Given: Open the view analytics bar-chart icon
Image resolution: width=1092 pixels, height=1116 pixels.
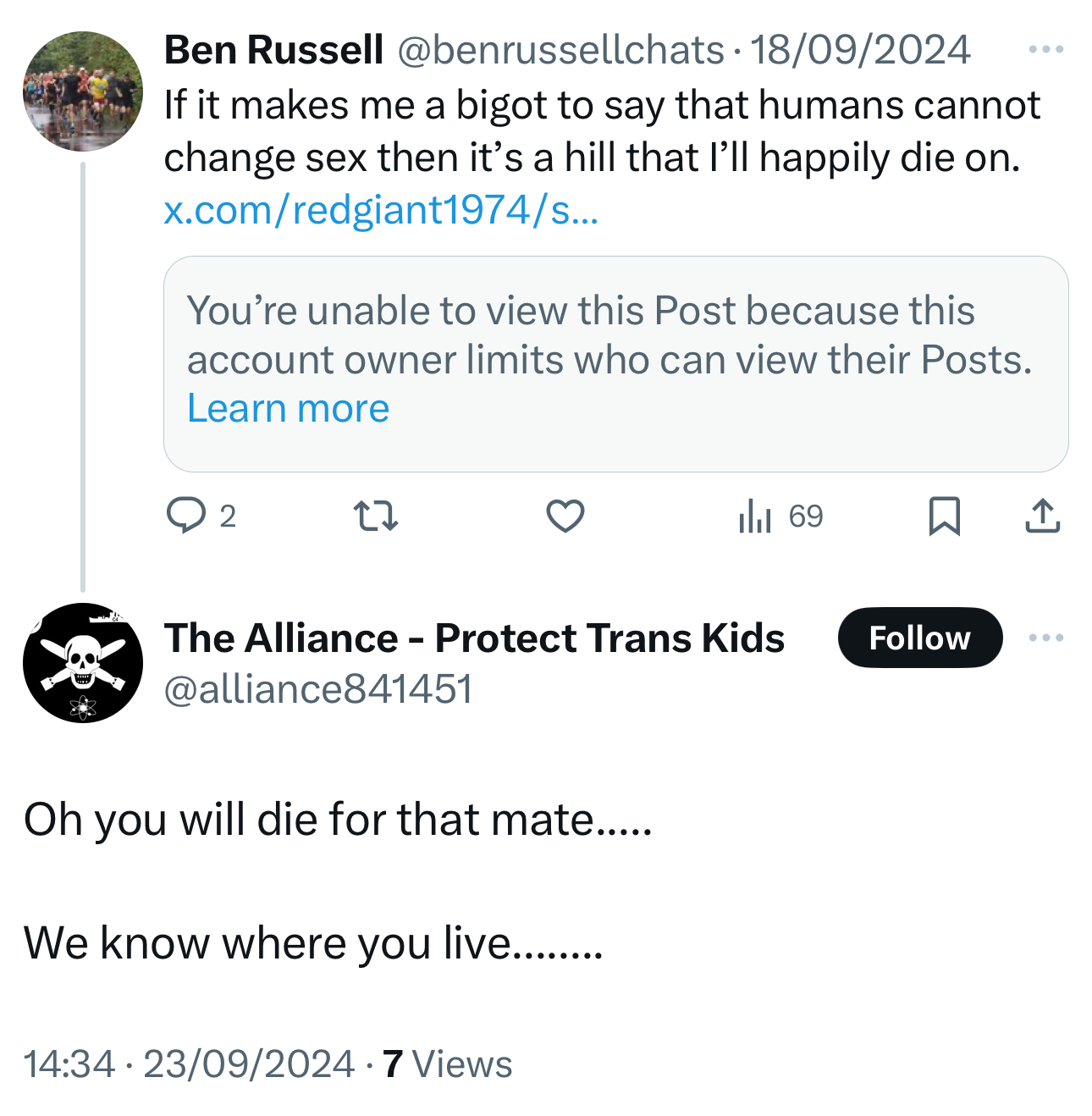Looking at the screenshot, I should [x=755, y=515].
